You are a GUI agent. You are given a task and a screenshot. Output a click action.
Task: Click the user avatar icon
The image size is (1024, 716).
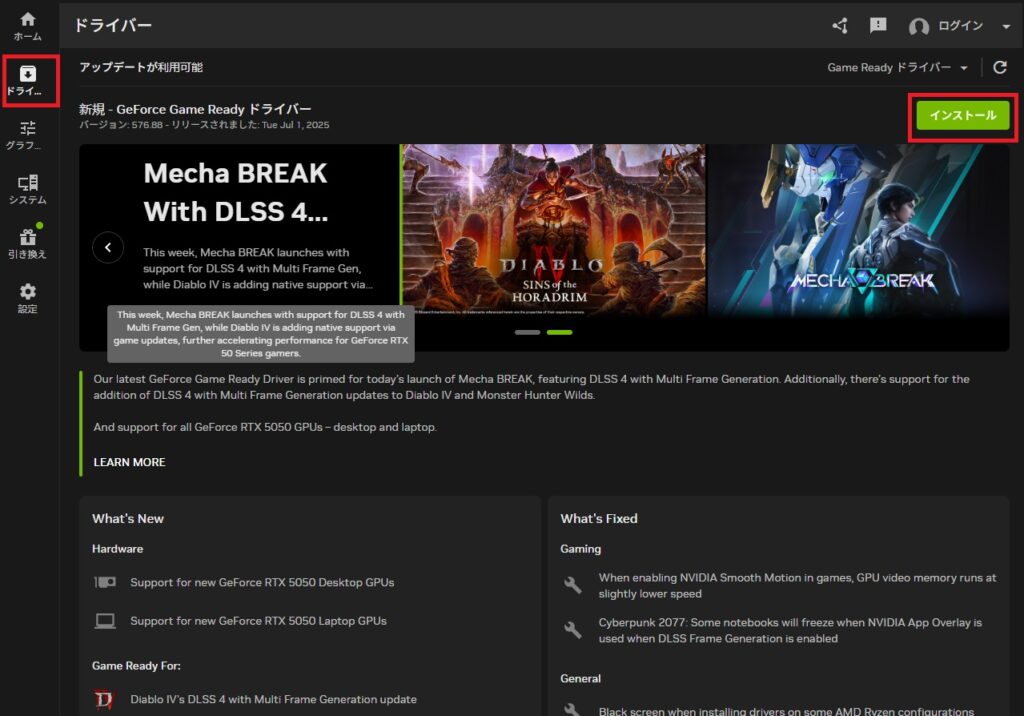click(x=918, y=27)
